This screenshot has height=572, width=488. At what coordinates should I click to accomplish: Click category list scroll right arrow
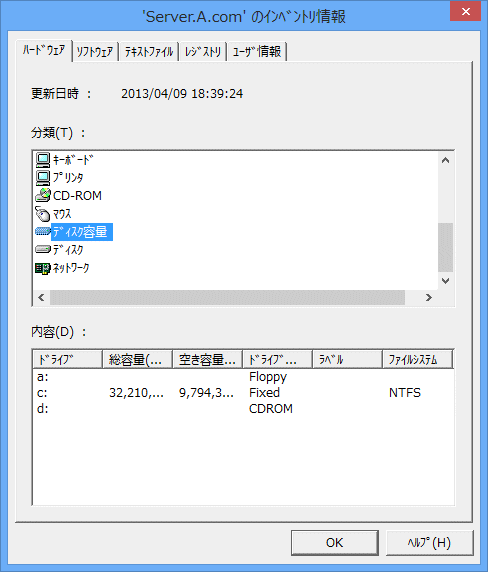coord(429,297)
